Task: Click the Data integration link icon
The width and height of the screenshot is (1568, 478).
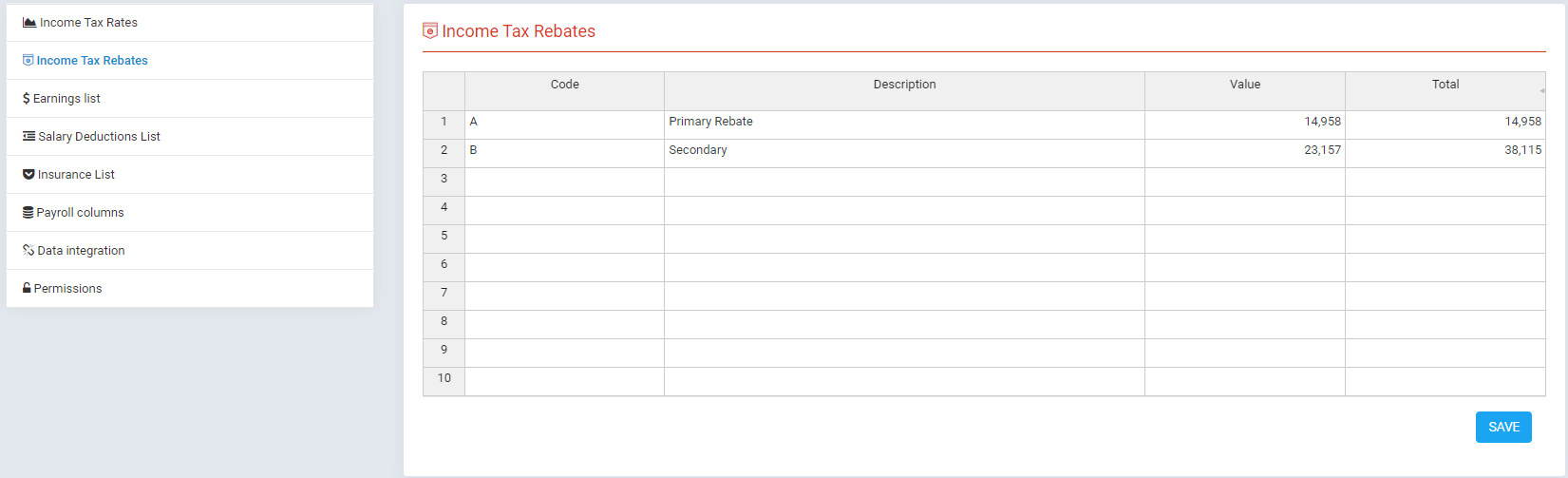Action: [28, 251]
